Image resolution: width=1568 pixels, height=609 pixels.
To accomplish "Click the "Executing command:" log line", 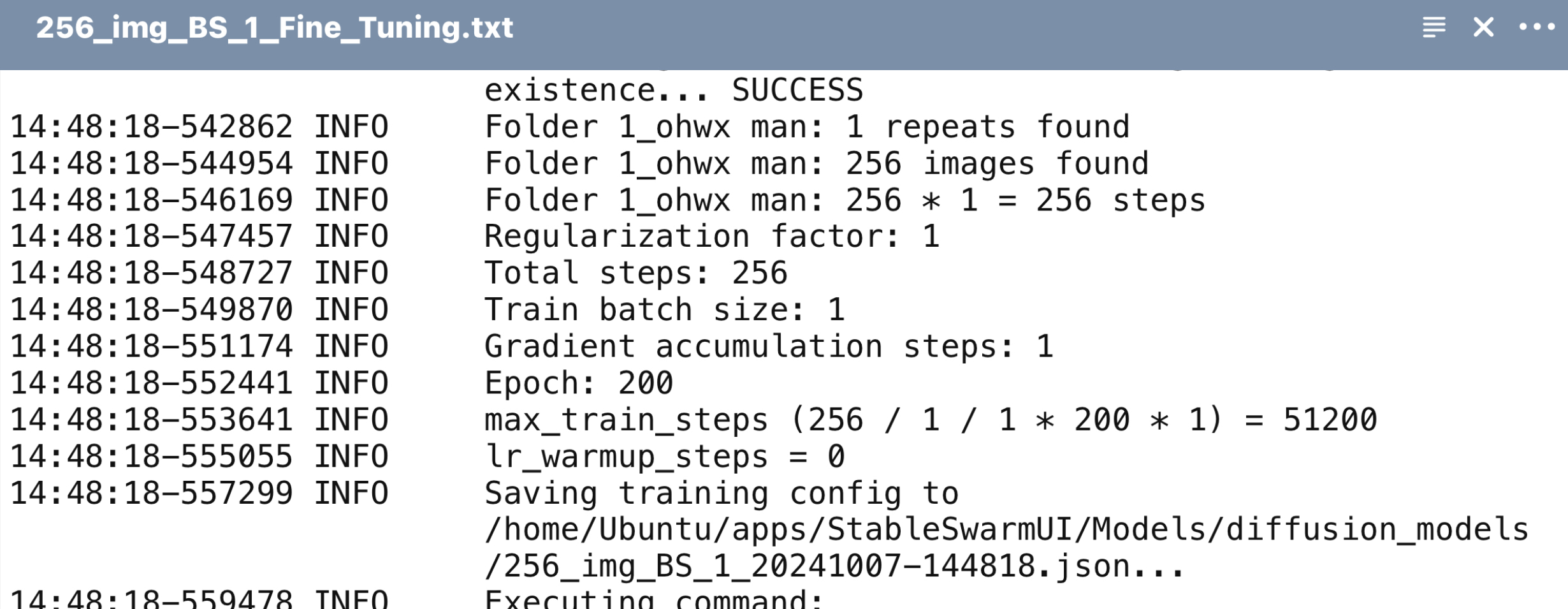I will click(x=653, y=599).
